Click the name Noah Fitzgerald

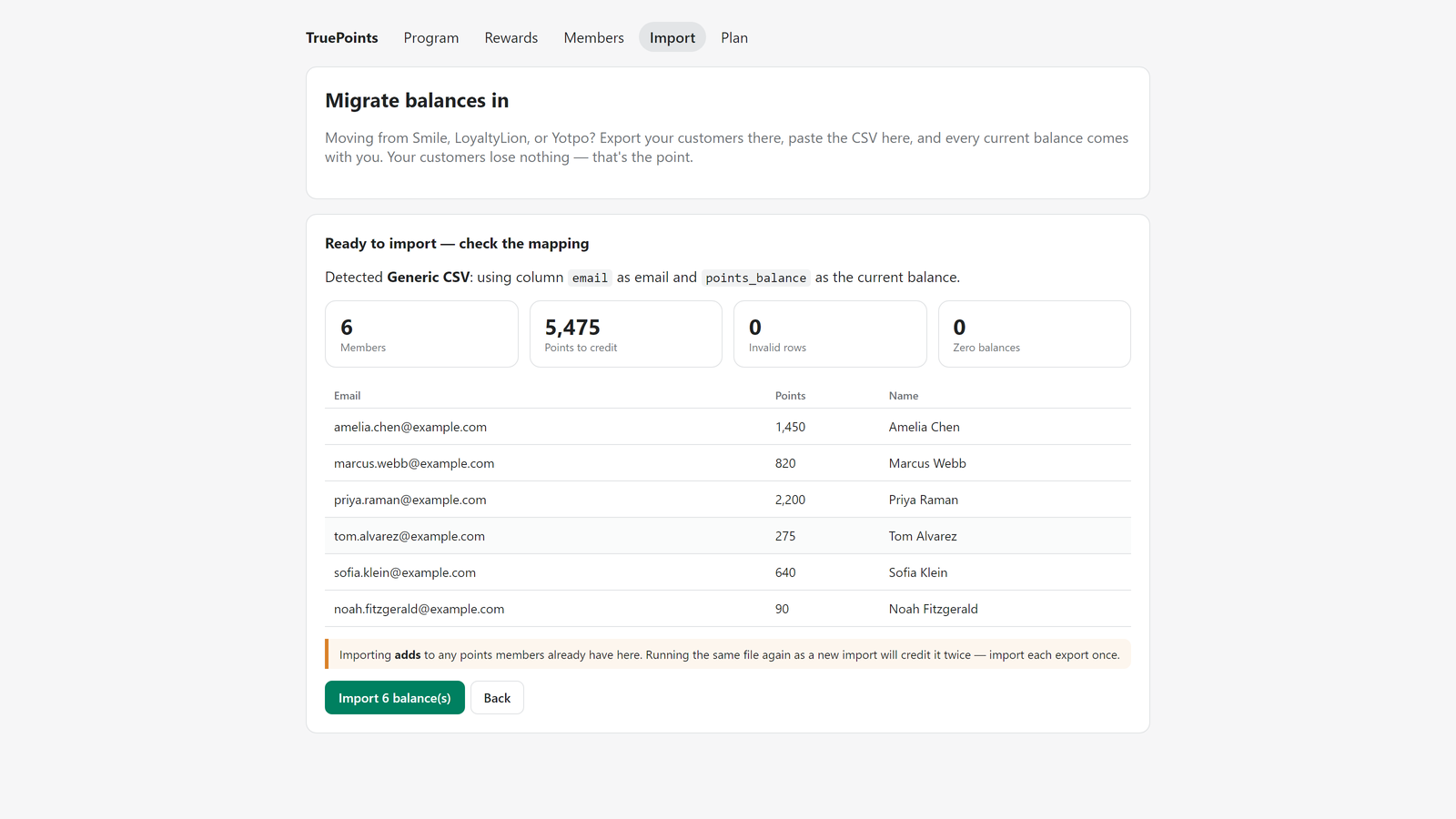(934, 609)
